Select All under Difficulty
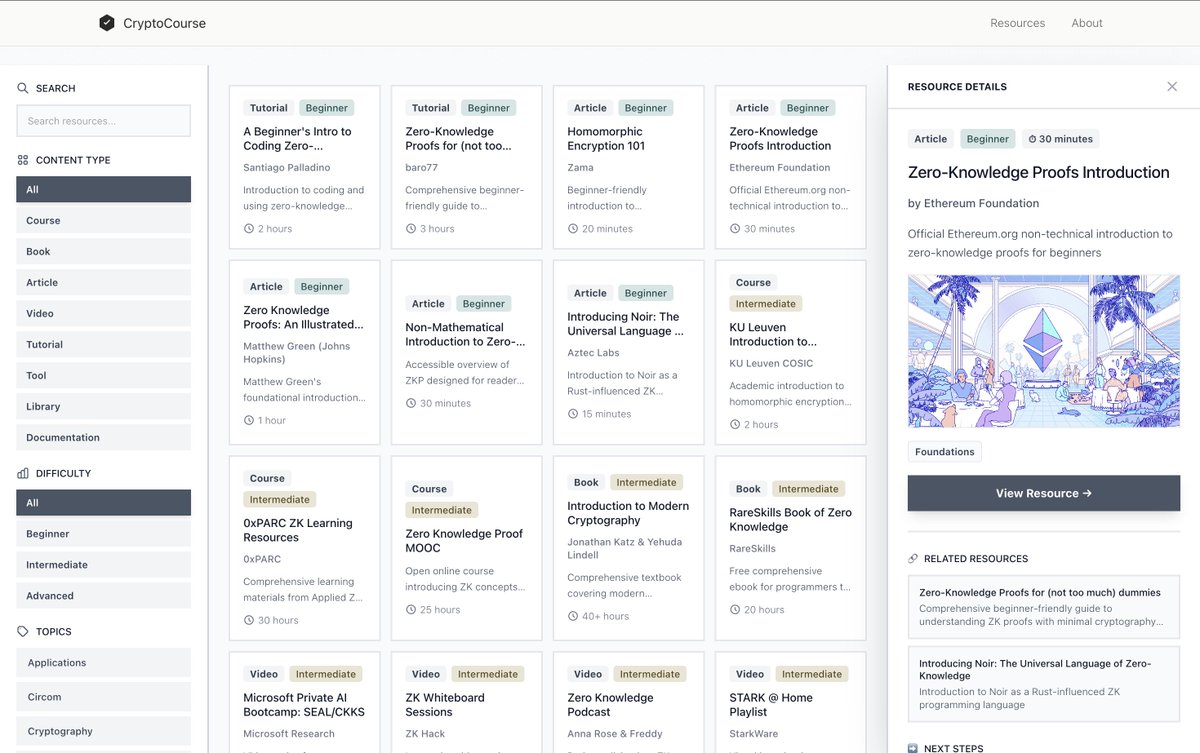 pyautogui.click(x=104, y=503)
